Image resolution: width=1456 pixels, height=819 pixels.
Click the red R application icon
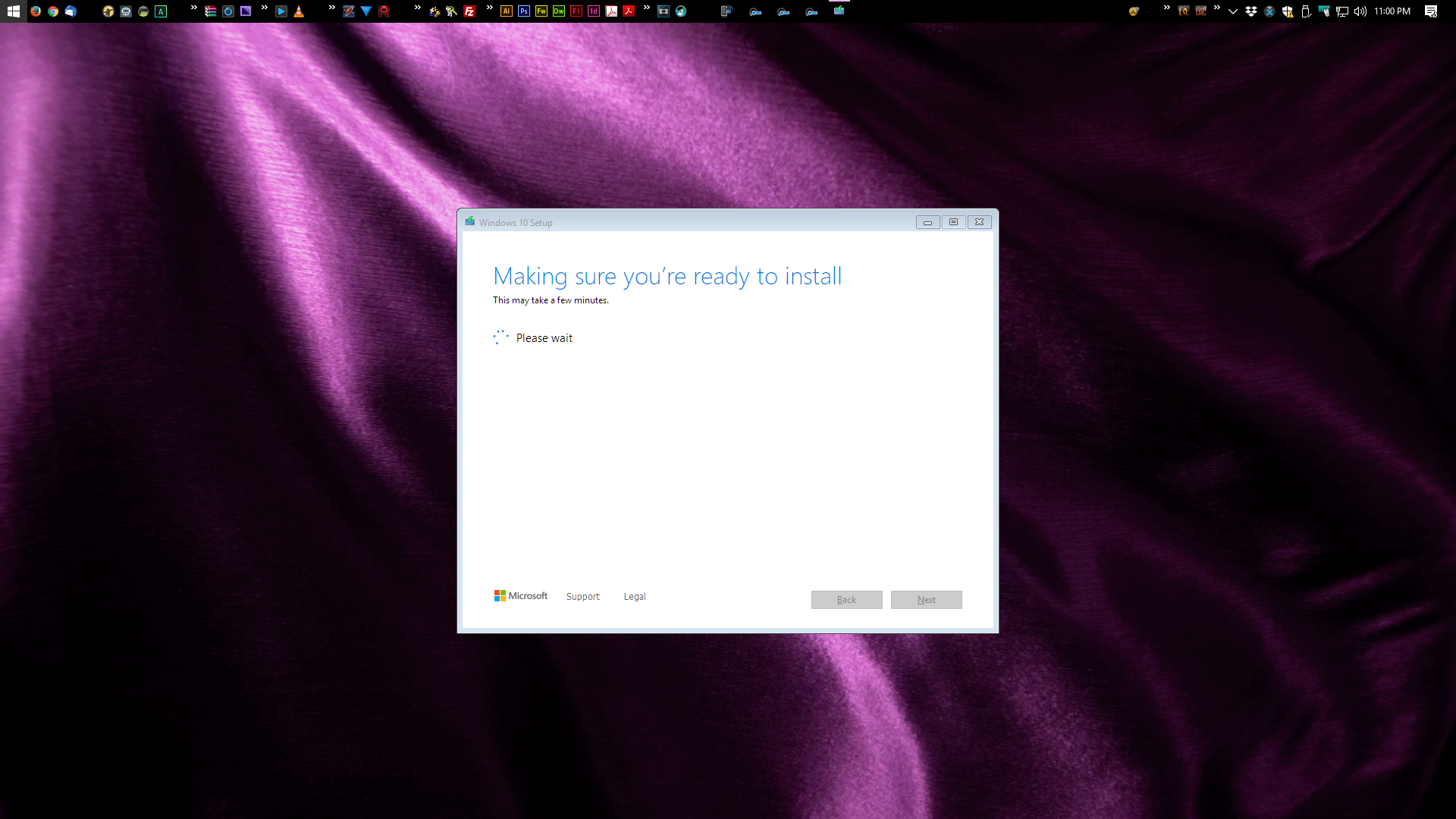[384, 11]
